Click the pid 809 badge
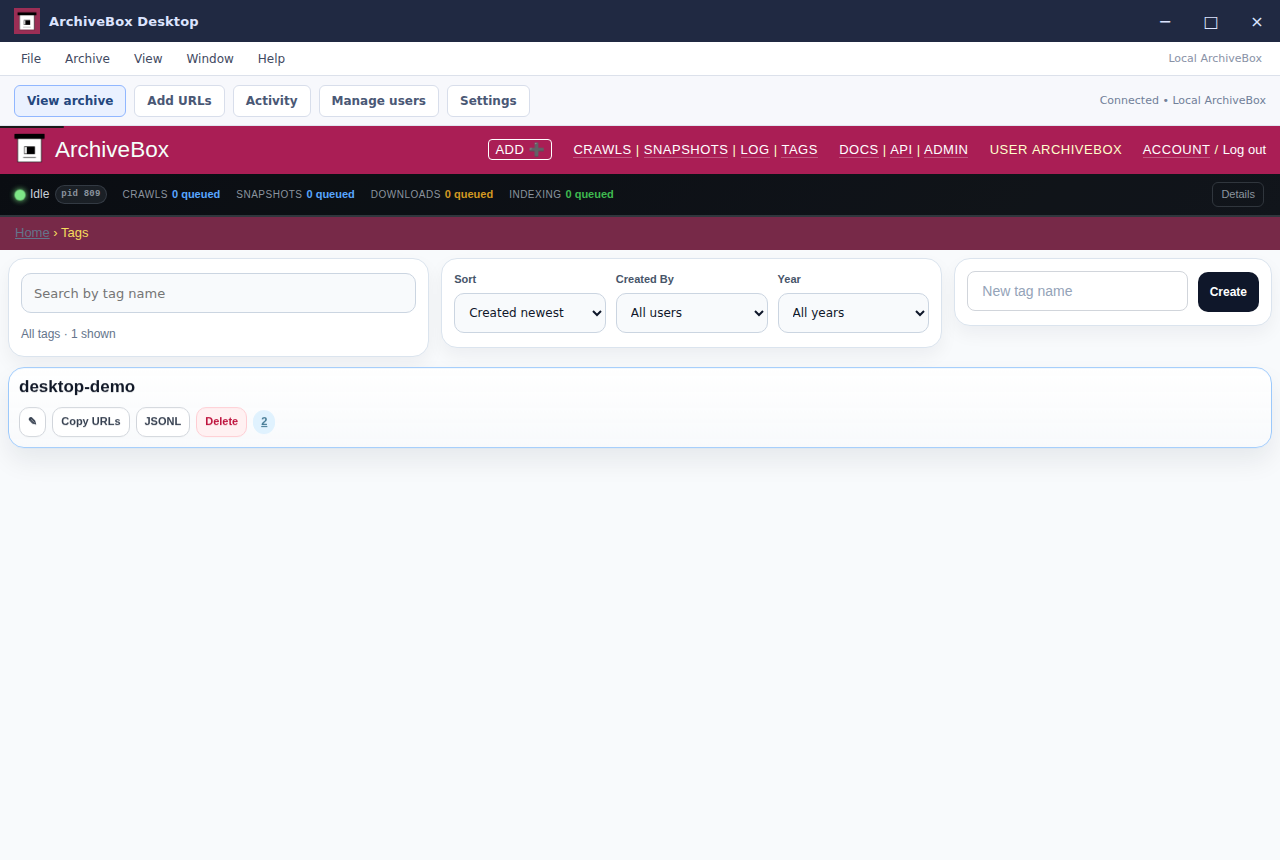Viewport: 1280px width, 860px height. pos(81,194)
